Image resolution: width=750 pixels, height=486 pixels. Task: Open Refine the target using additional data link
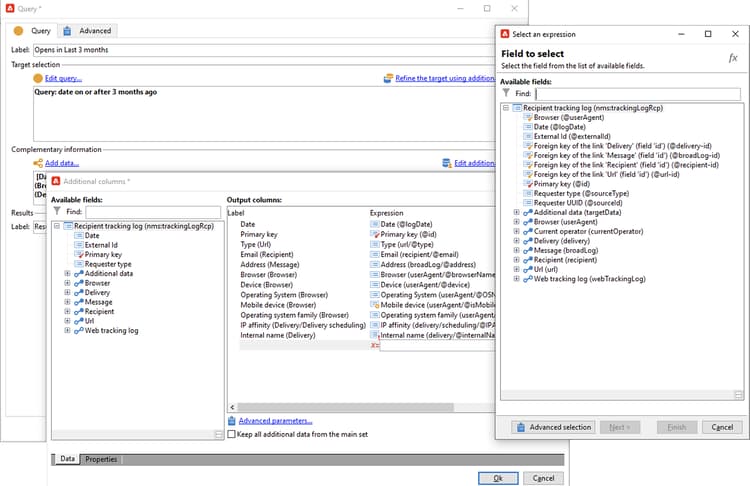(444, 78)
